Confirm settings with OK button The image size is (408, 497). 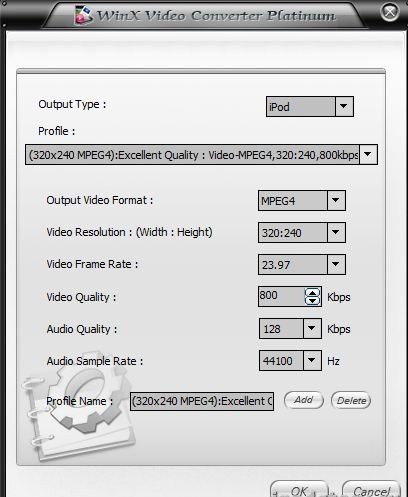click(299, 489)
